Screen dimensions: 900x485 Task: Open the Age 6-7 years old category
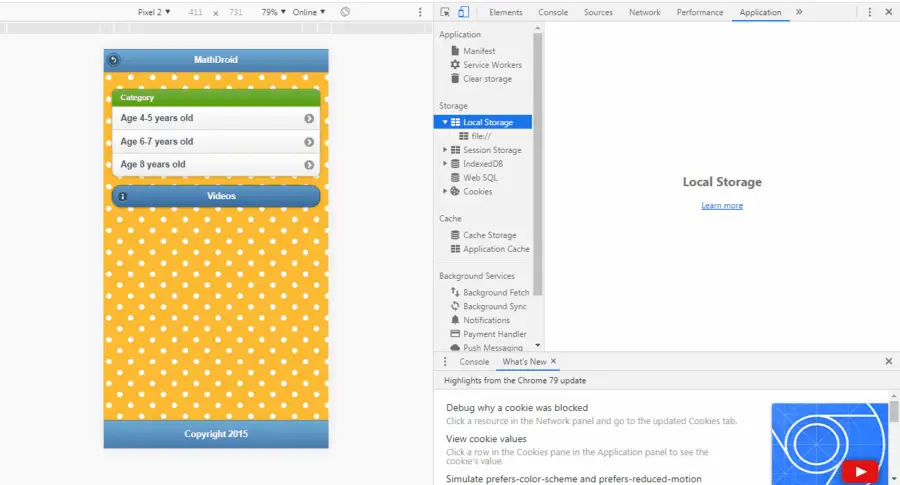[216, 142]
